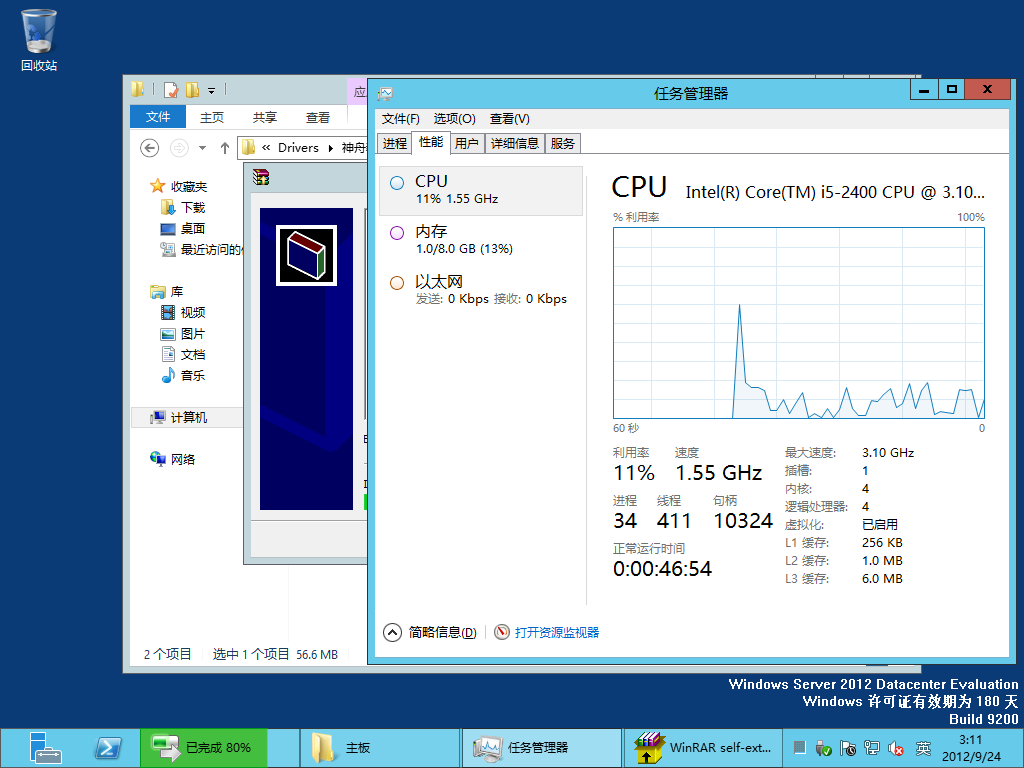The width and height of the screenshot is (1024, 768).
Task: Click the CPU utilization graph
Action: 798,323
